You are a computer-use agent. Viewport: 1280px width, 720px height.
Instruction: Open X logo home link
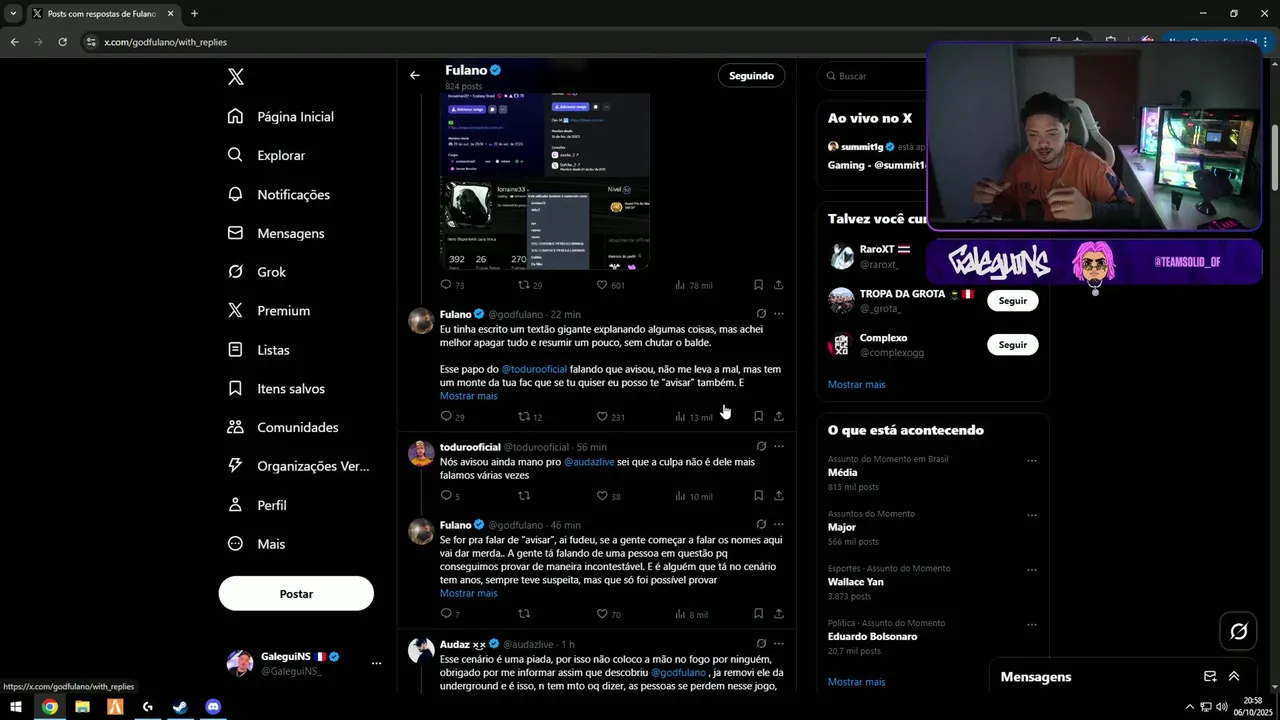235,77
